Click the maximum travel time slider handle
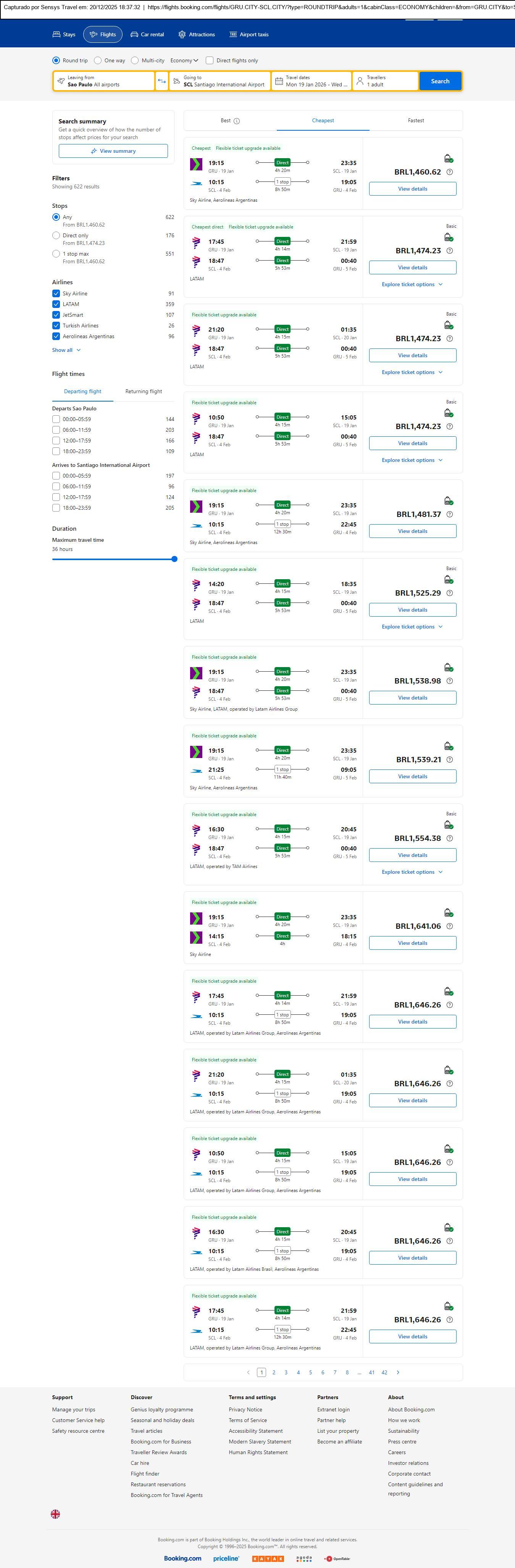 tap(174, 559)
